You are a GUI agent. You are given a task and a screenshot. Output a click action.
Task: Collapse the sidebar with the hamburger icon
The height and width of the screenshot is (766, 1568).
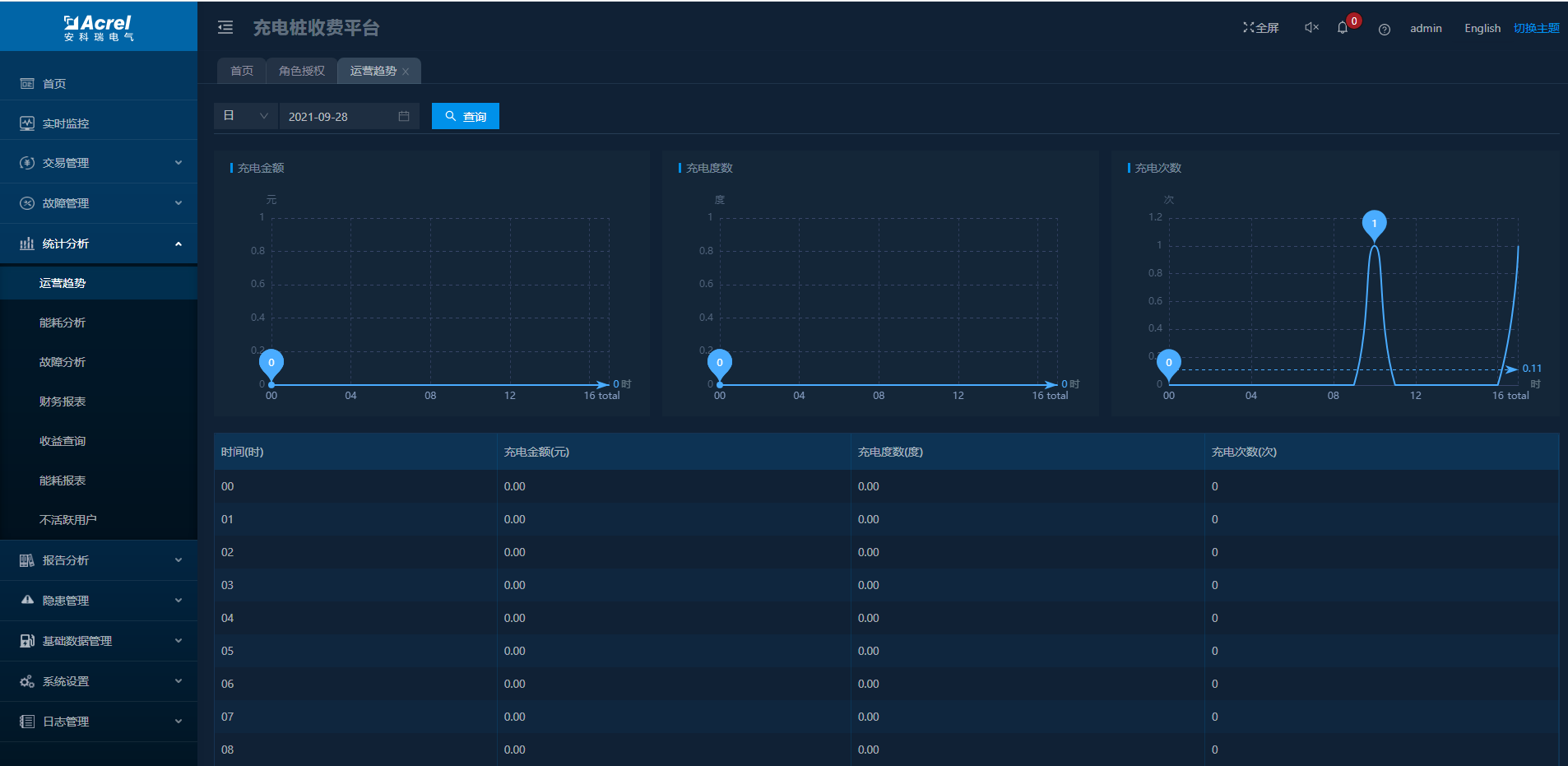coord(225,28)
